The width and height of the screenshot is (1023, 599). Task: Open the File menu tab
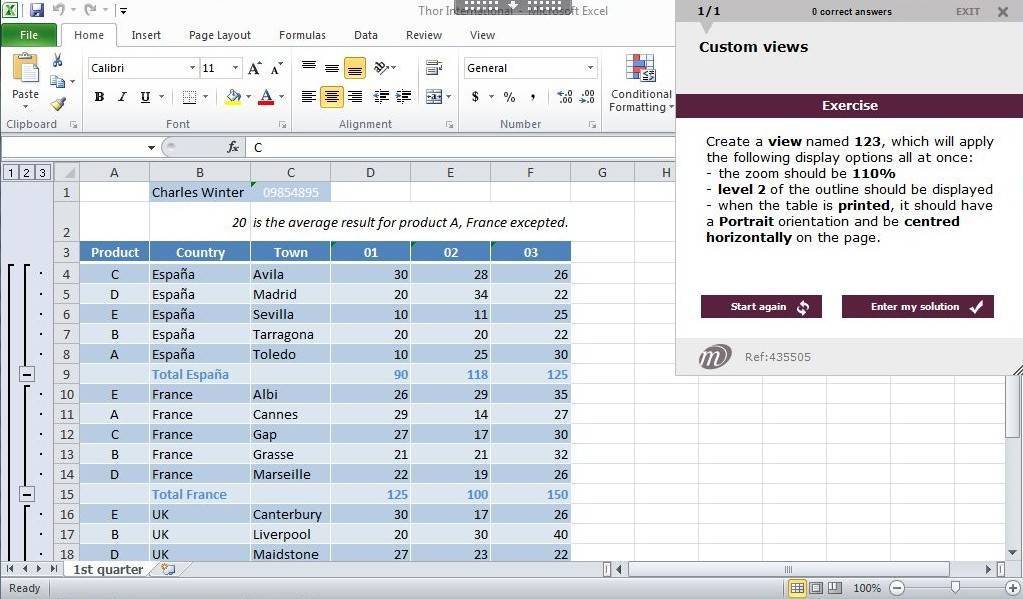click(x=29, y=35)
